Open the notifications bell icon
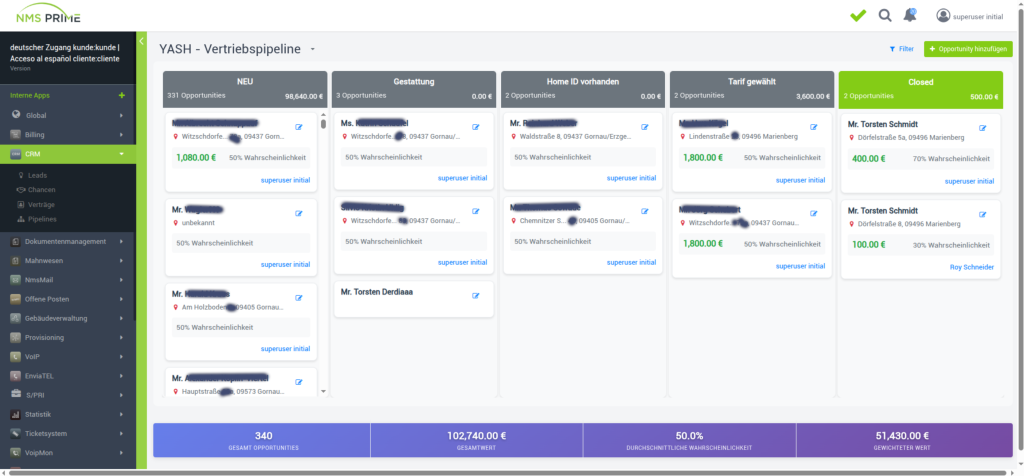Image resolution: width=1024 pixels, height=476 pixels. [910, 15]
